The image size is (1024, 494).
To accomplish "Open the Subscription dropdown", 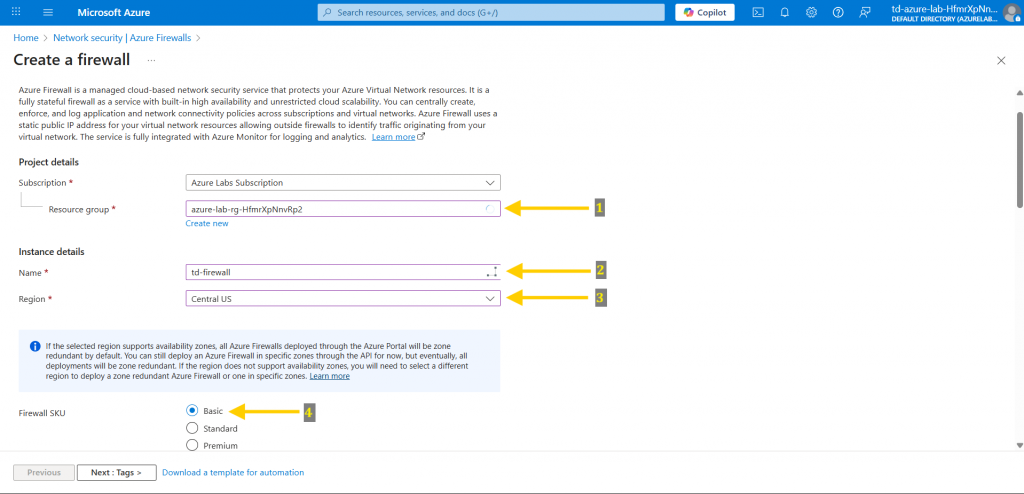I will pos(343,183).
